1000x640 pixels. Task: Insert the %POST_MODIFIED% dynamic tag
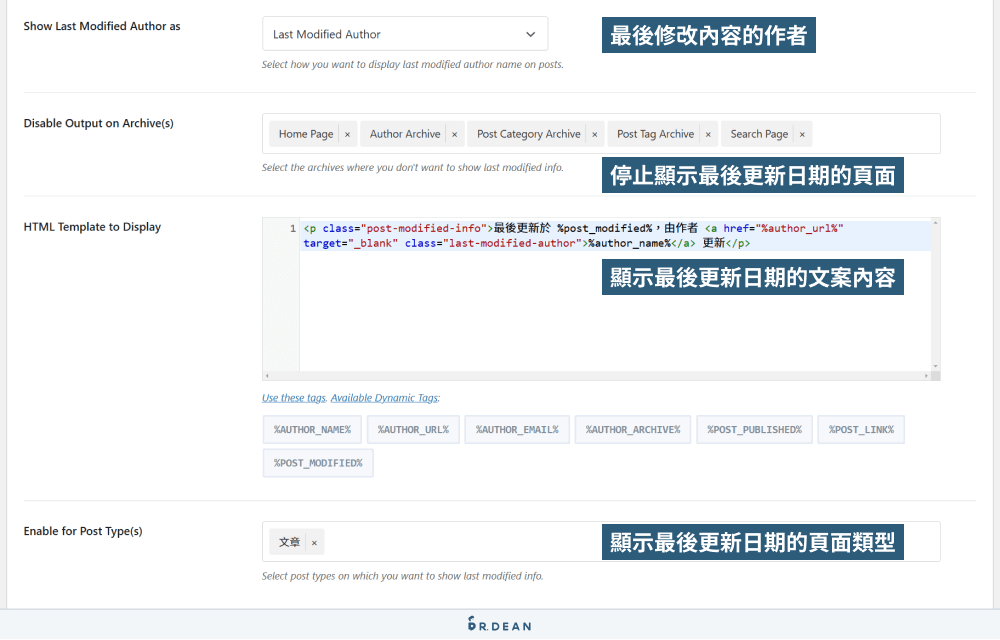(317, 462)
